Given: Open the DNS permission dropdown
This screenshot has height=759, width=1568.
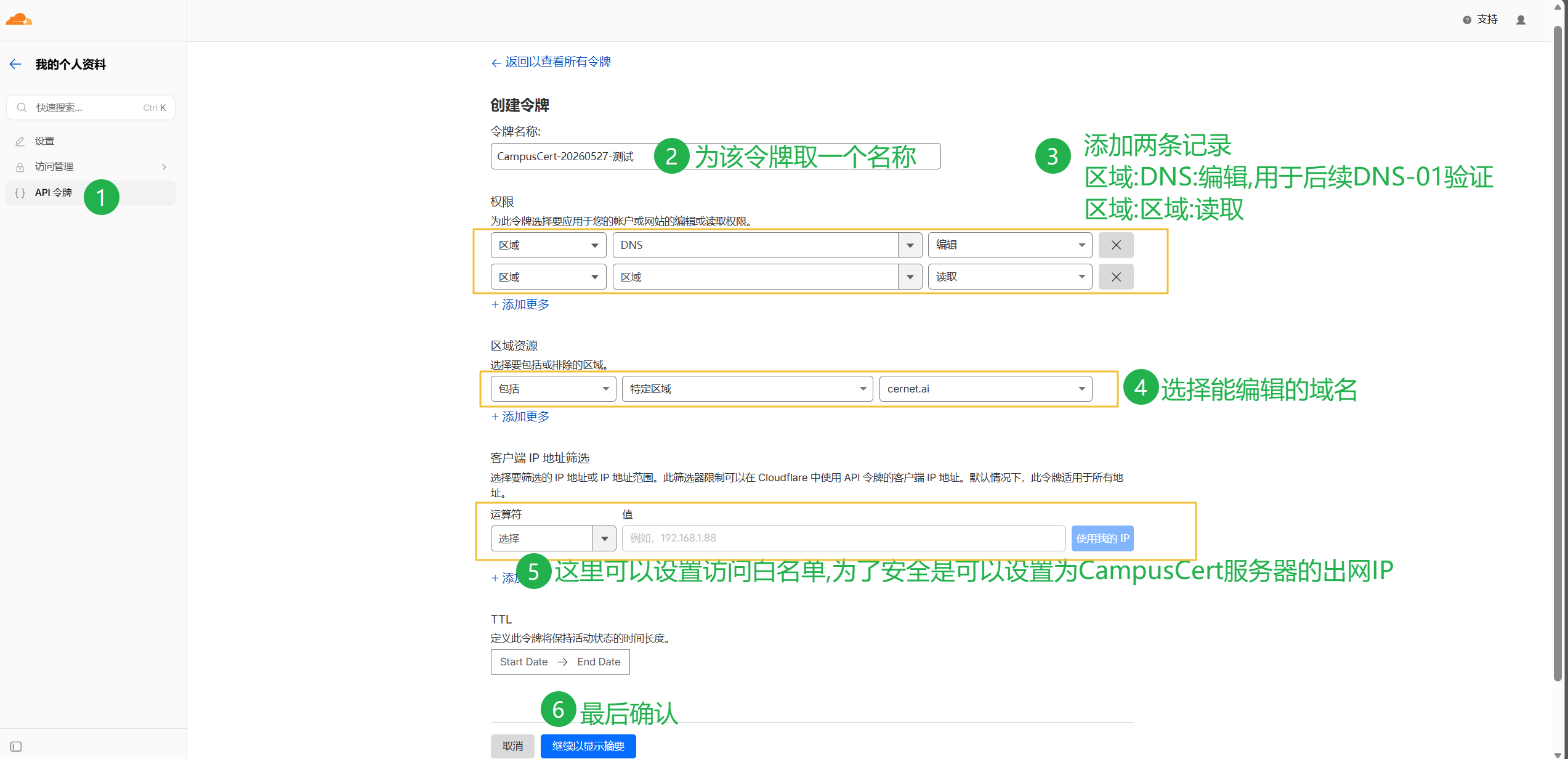Looking at the screenshot, I should [x=767, y=245].
